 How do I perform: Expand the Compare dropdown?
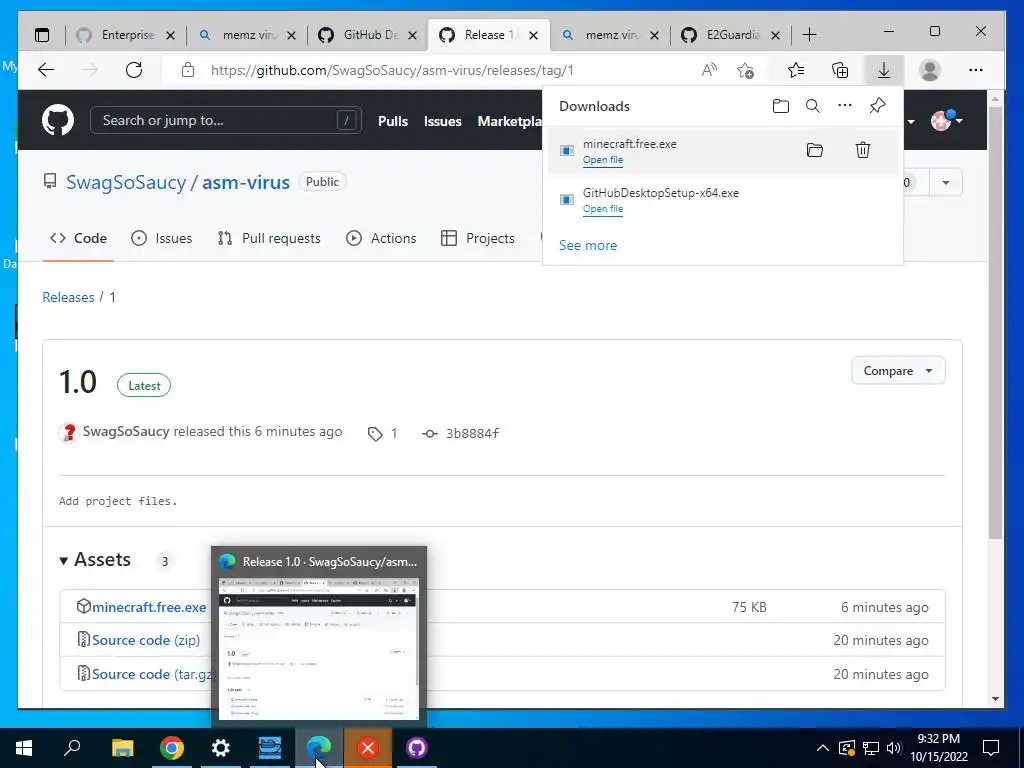click(x=898, y=371)
